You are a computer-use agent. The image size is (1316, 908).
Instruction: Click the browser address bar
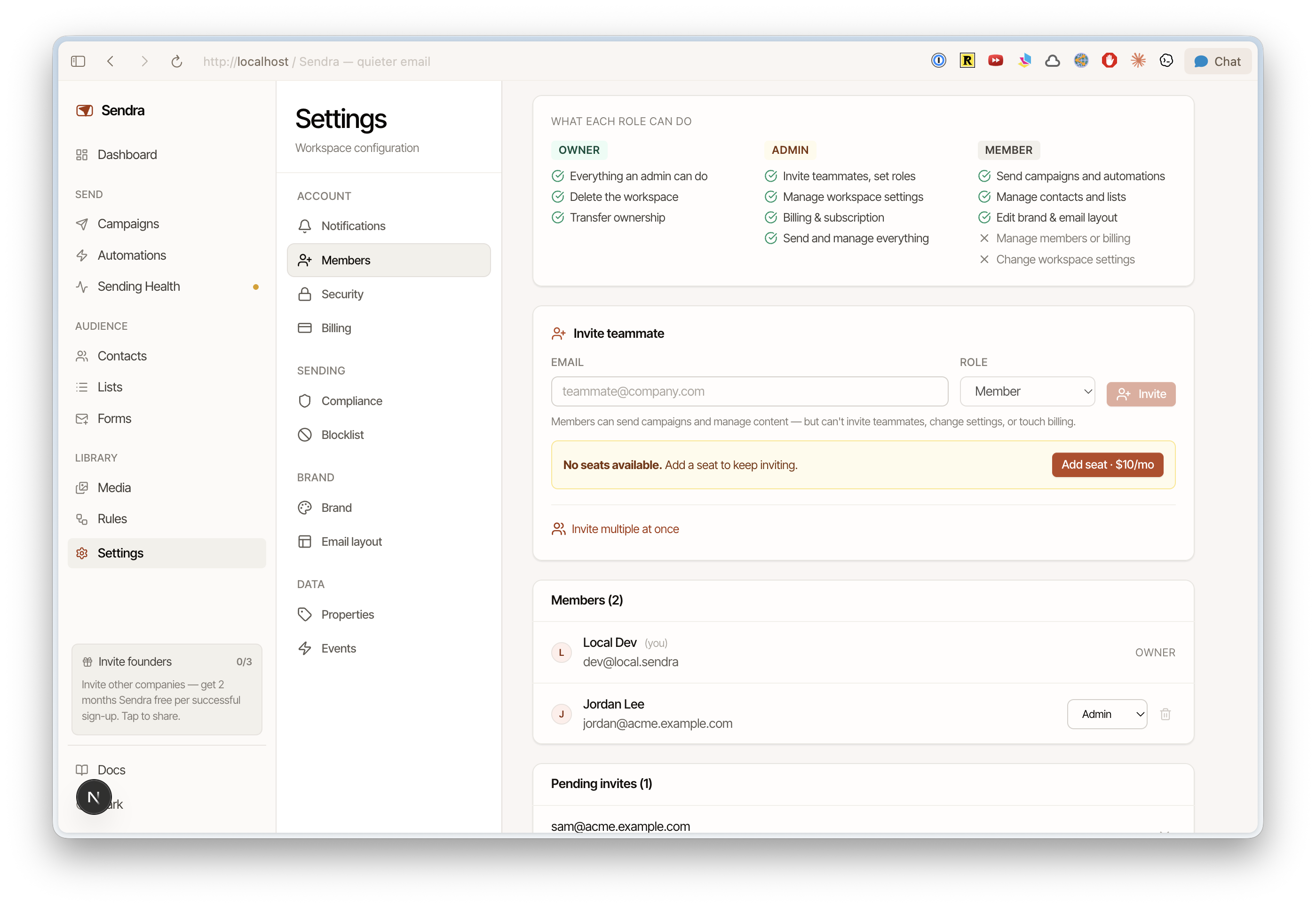pyautogui.click(x=317, y=62)
